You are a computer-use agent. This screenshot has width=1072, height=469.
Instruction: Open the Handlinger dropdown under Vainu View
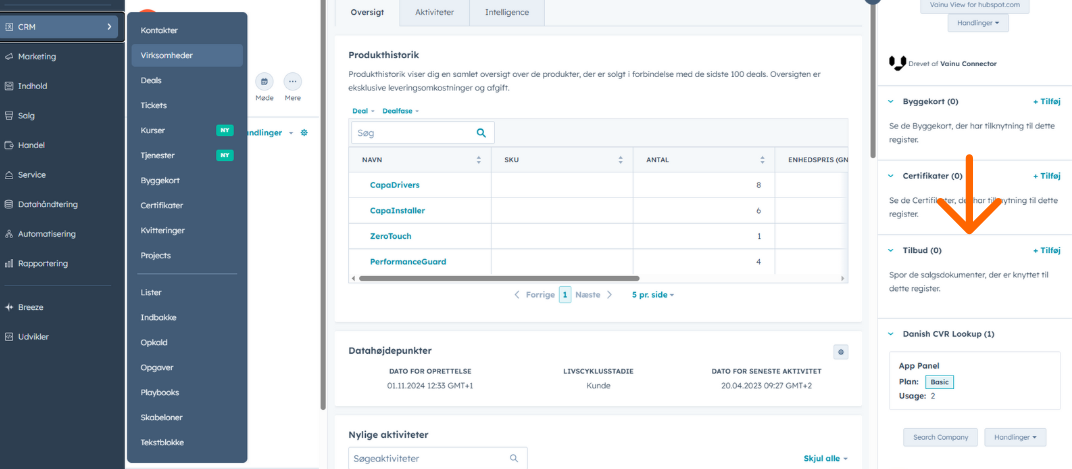(x=978, y=23)
